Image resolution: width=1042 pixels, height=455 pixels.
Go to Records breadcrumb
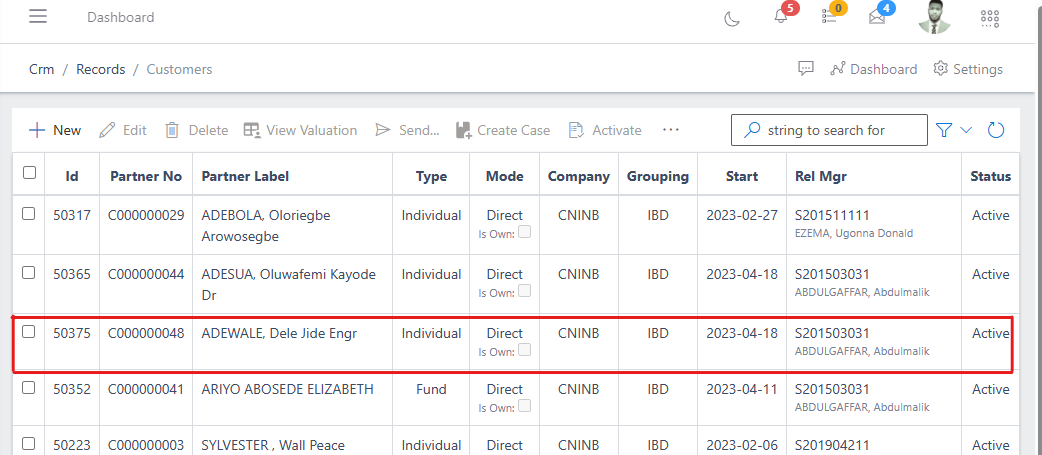tap(100, 69)
